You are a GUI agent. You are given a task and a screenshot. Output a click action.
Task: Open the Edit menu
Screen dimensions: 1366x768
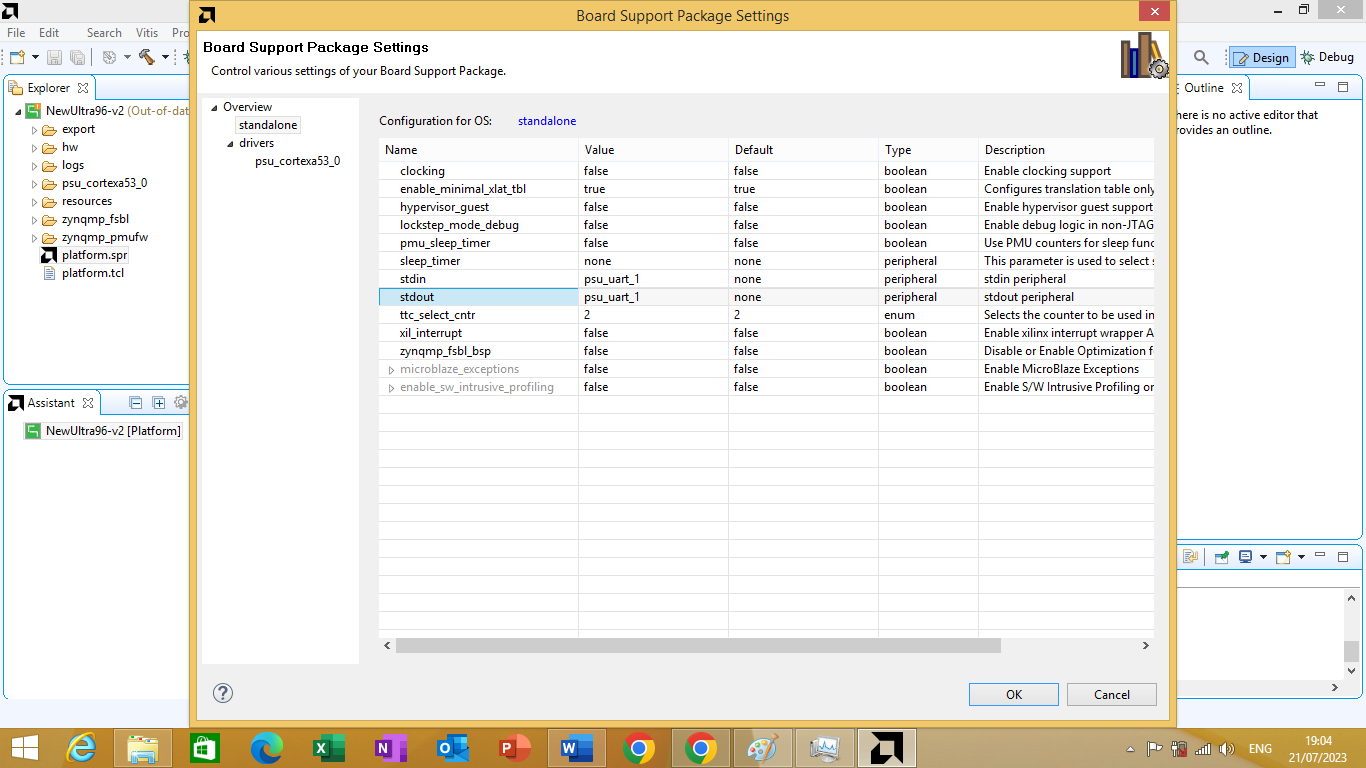(49, 33)
